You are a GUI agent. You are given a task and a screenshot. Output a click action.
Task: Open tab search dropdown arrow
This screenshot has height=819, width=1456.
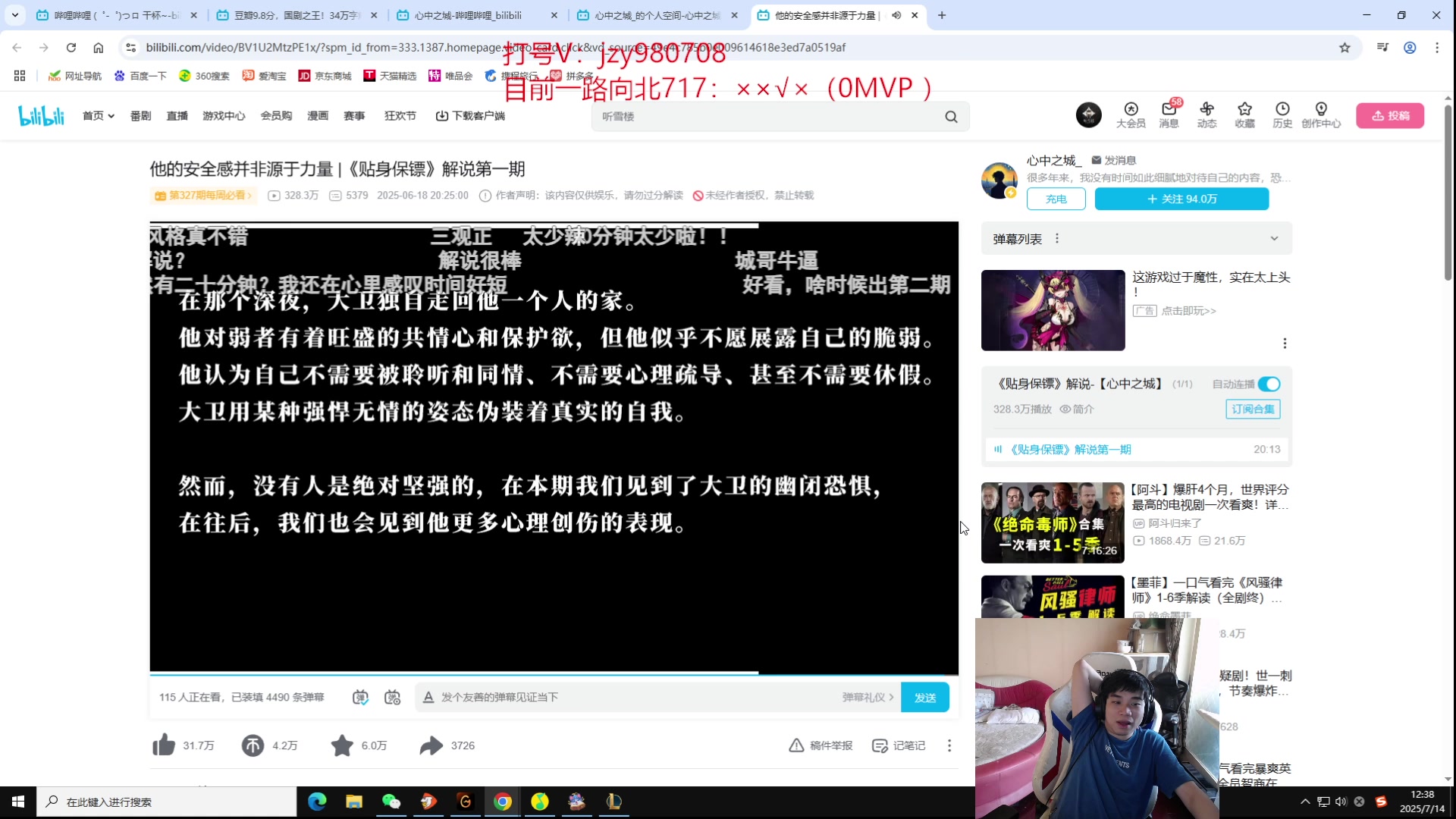click(x=14, y=15)
